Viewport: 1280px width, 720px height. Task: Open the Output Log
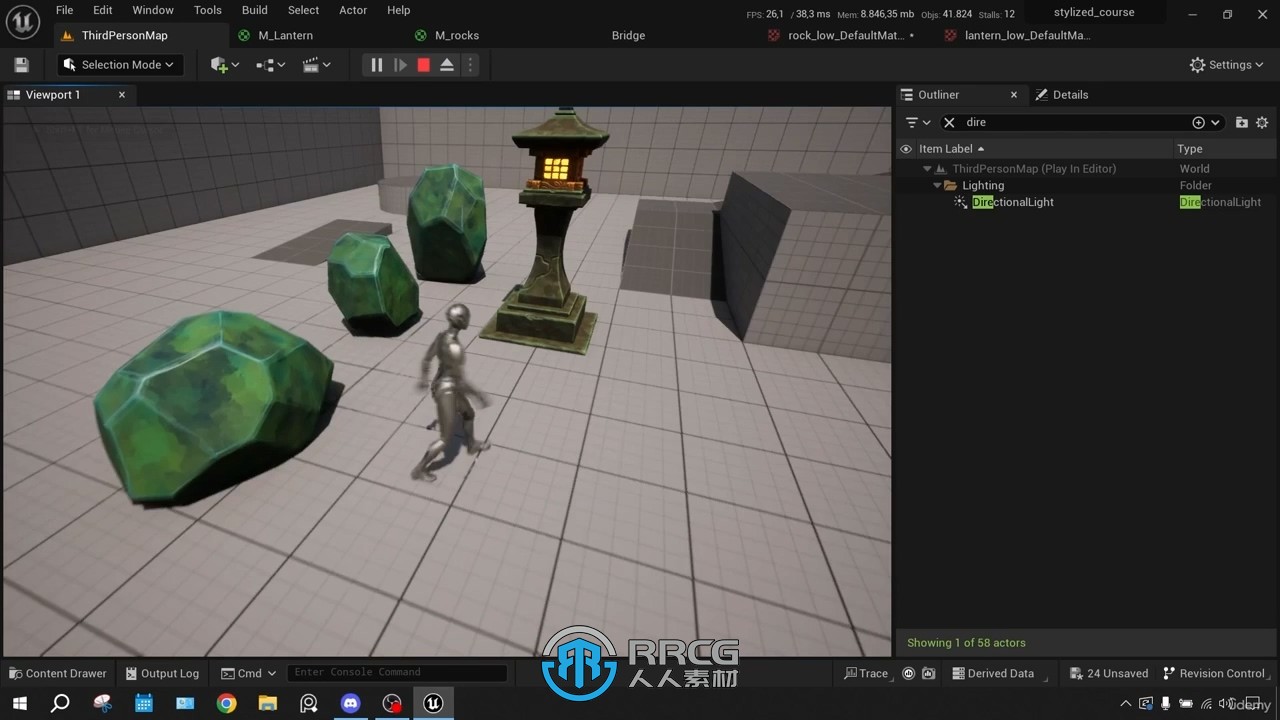coord(160,673)
